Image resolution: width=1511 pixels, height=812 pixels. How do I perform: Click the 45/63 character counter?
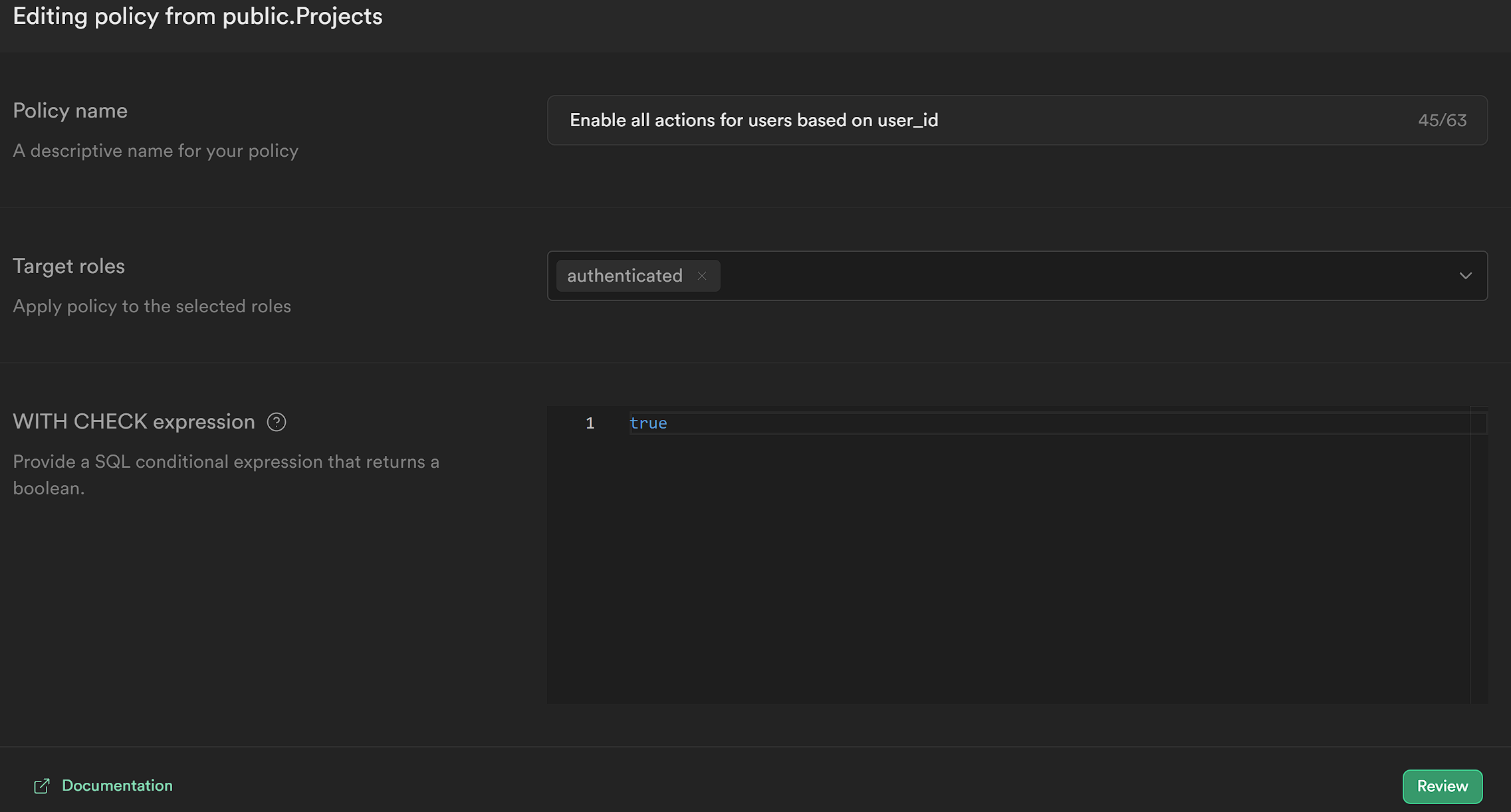pos(1442,120)
